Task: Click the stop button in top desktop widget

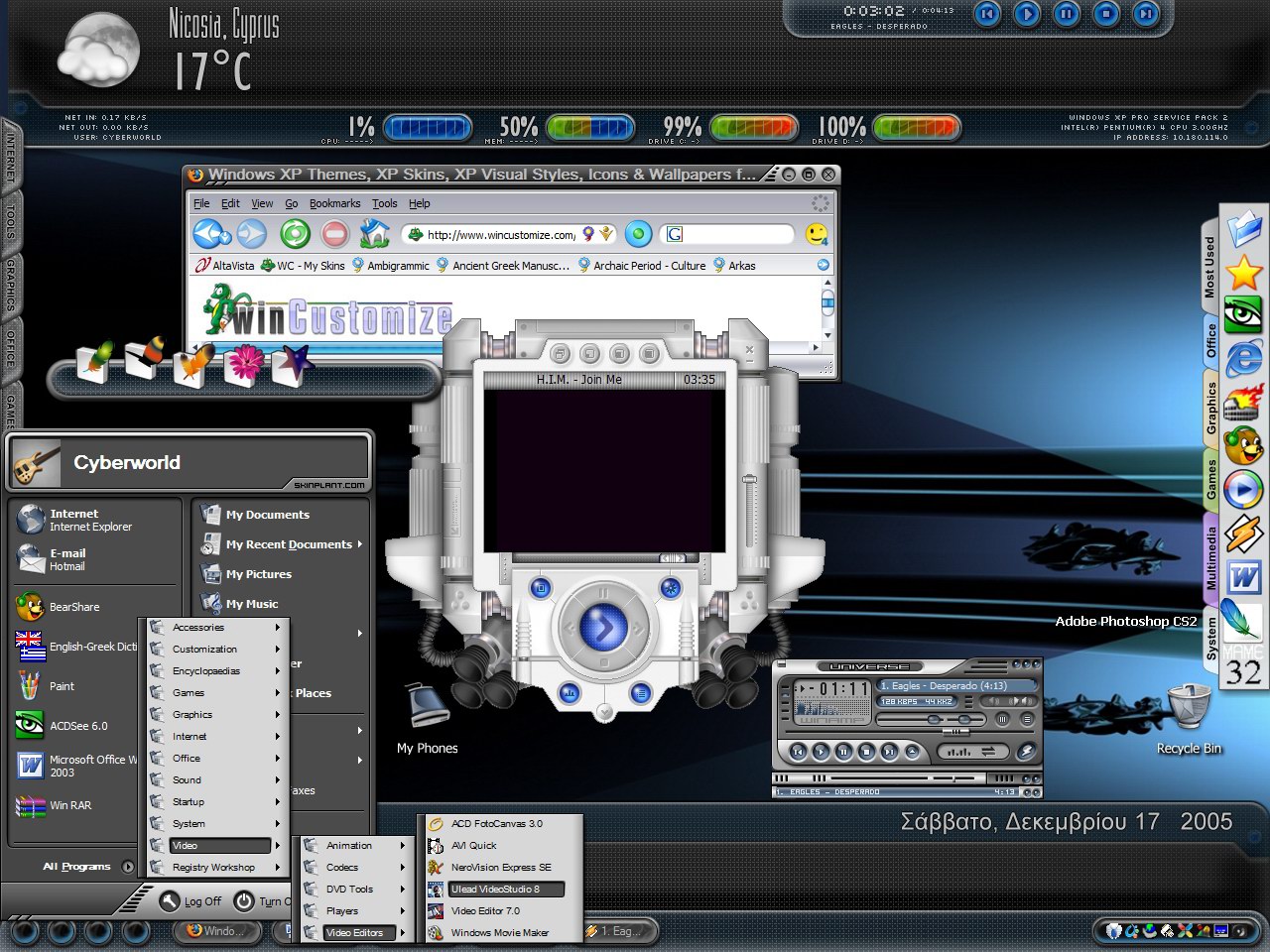Action: [x=1106, y=14]
